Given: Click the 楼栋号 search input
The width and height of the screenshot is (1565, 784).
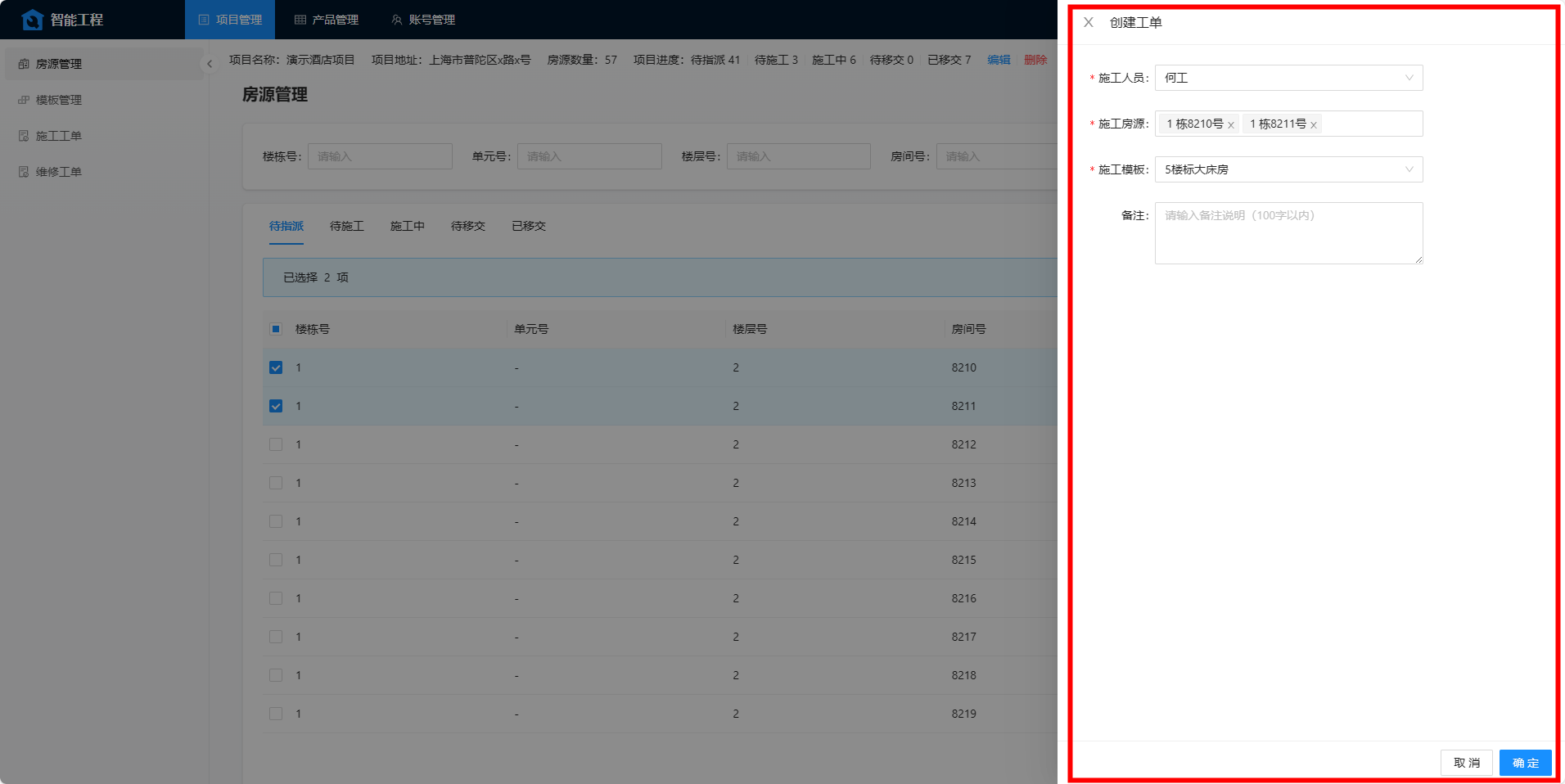Looking at the screenshot, I should pos(380,156).
